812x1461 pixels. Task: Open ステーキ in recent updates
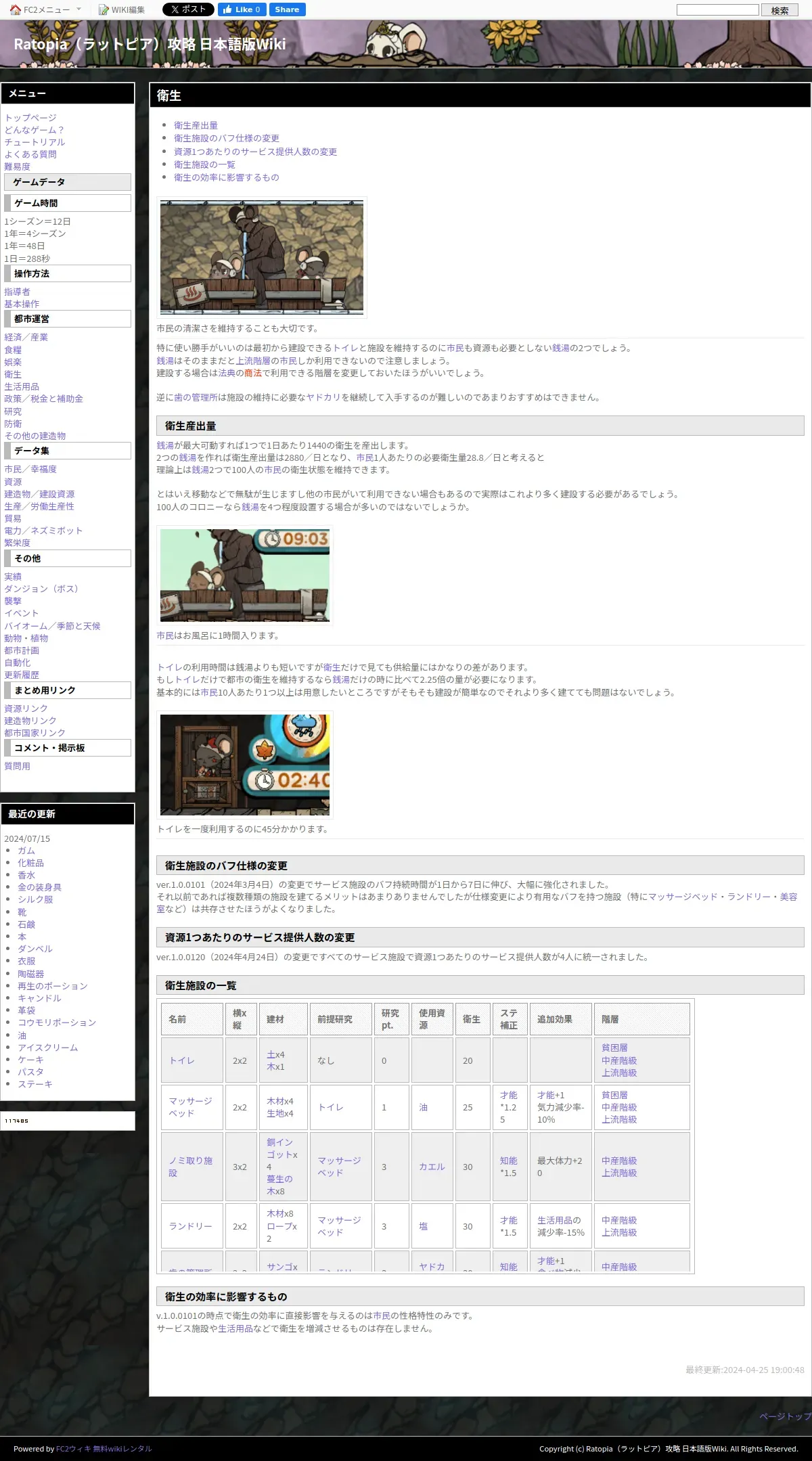pyautogui.click(x=35, y=1084)
